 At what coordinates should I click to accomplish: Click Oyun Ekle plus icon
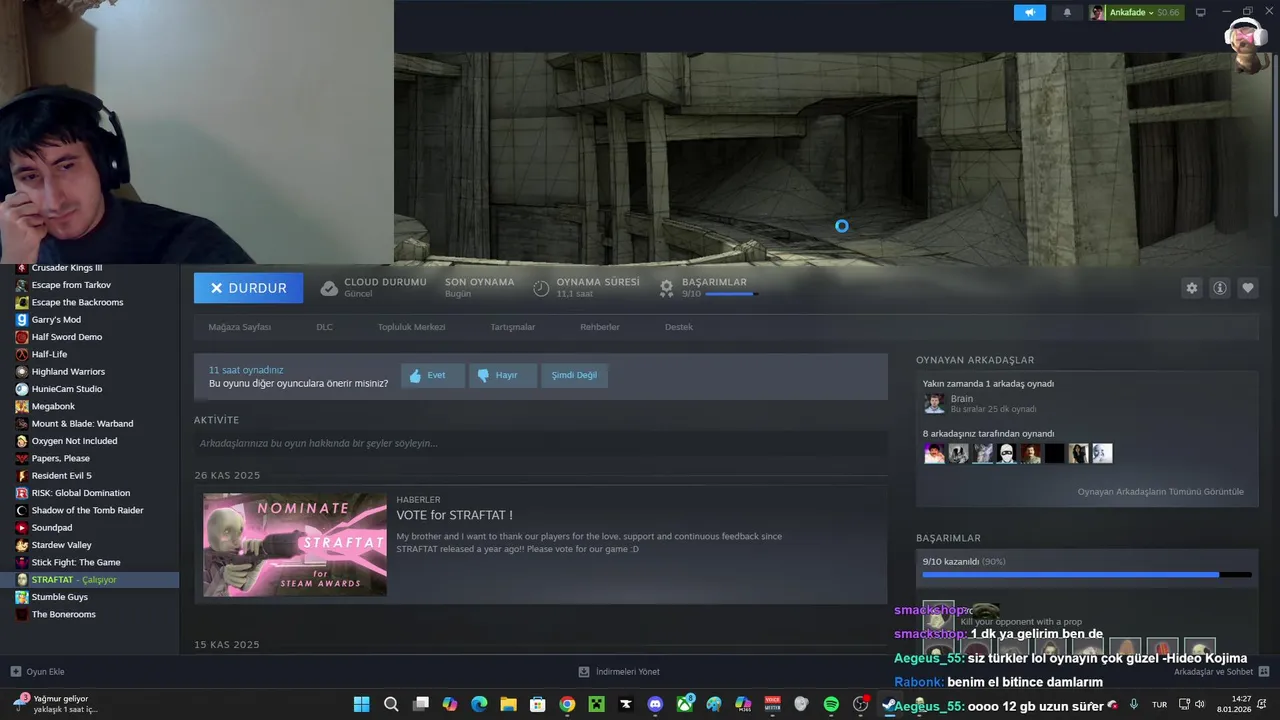tap(15, 672)
